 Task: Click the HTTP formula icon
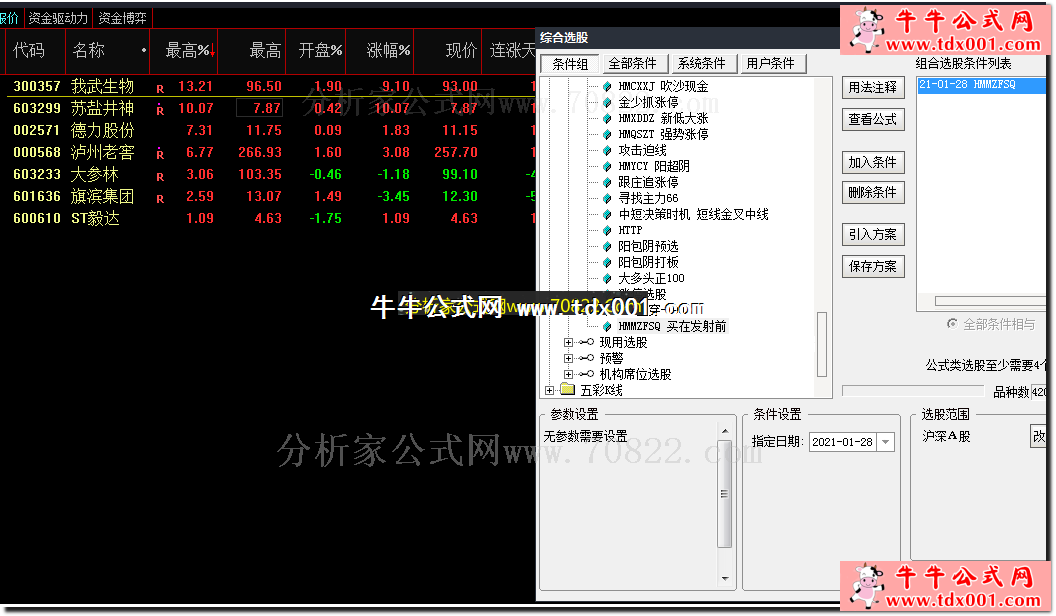pyautogui.click(x=607, y=230)
